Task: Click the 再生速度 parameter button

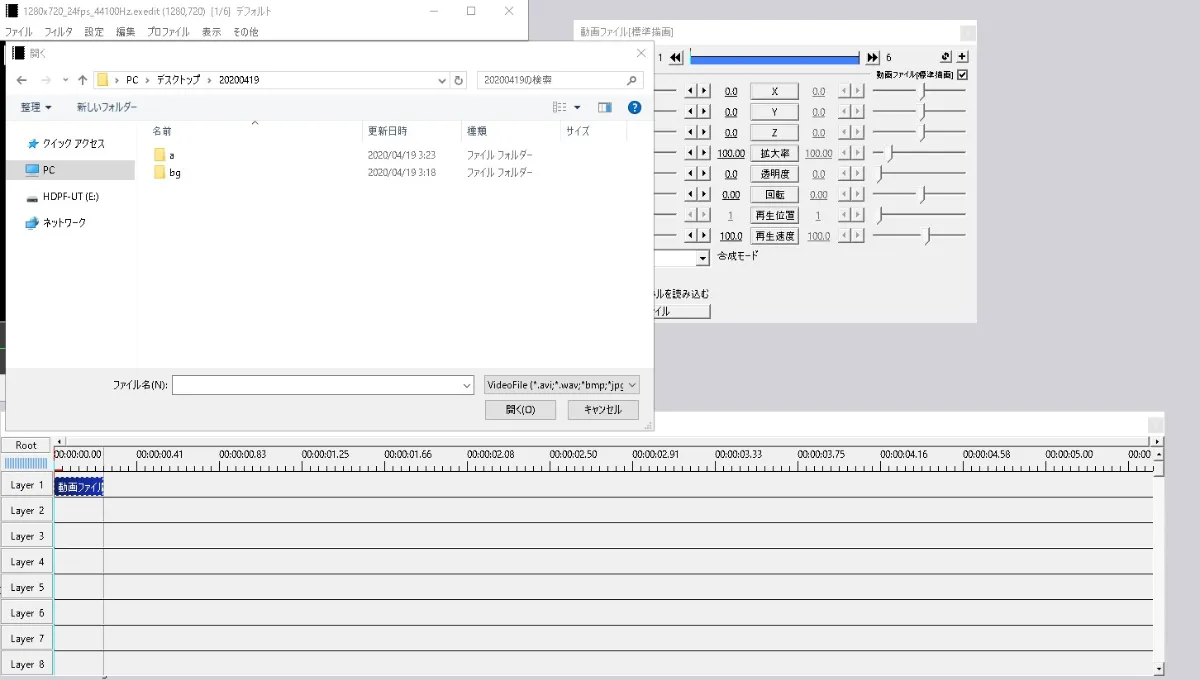Action: pyautogui.click(x=774, y=235)
